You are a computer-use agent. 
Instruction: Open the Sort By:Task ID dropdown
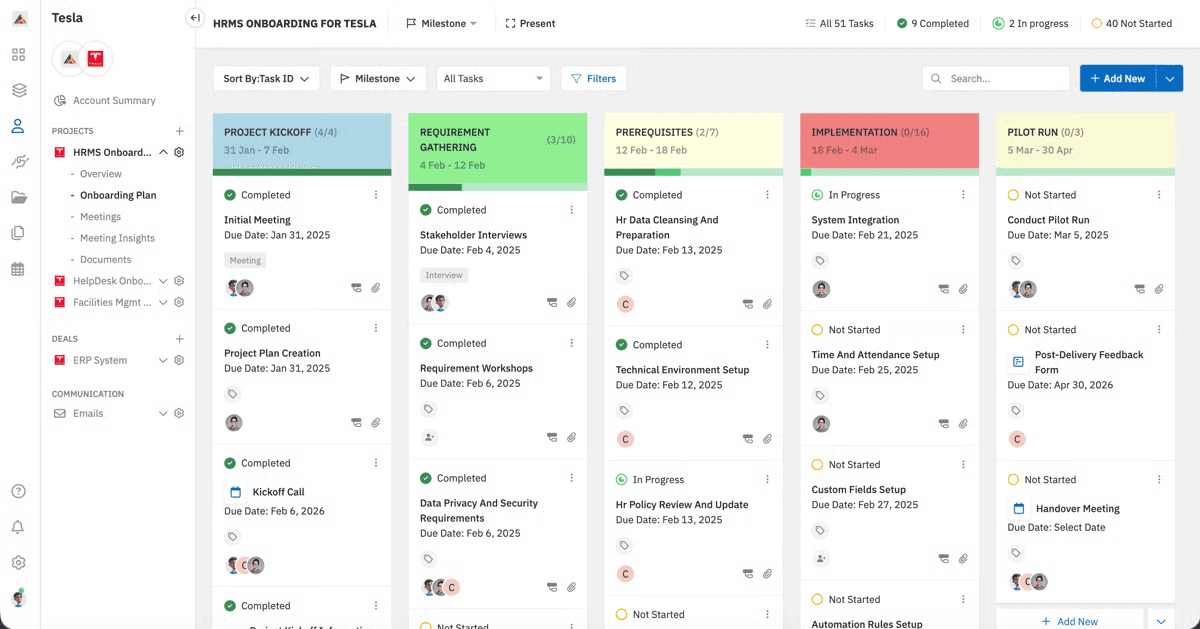tap(266, 77)
